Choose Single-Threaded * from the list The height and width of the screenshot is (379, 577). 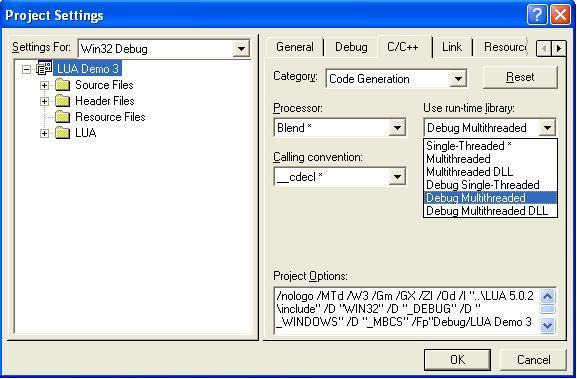(x=490, y=146)
